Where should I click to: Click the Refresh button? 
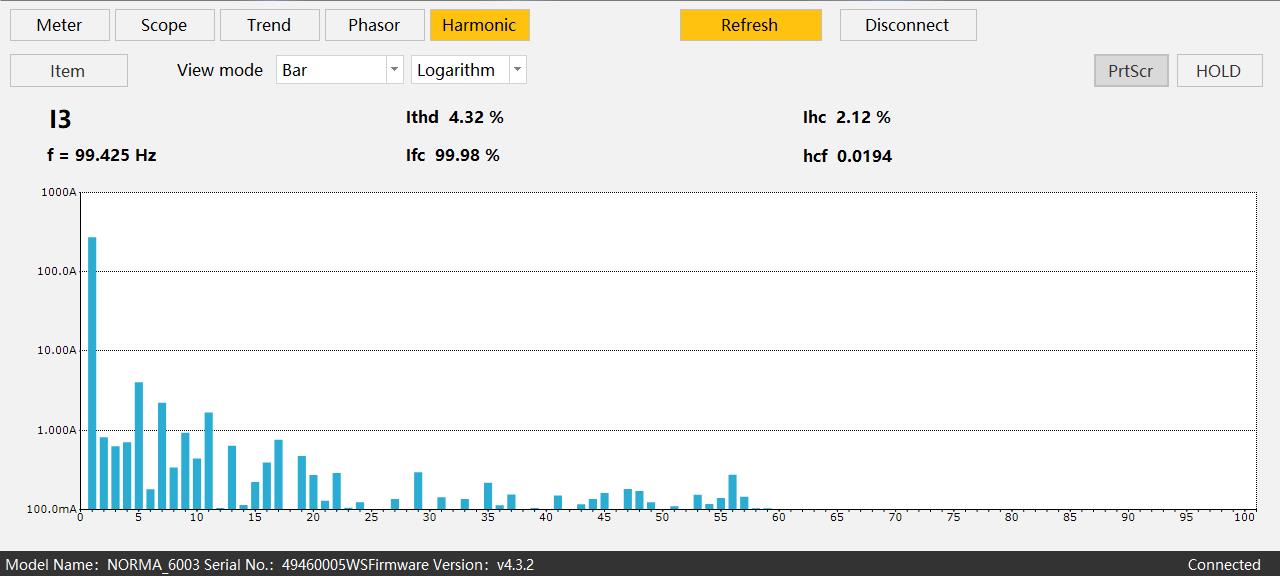tap(750, 25)
